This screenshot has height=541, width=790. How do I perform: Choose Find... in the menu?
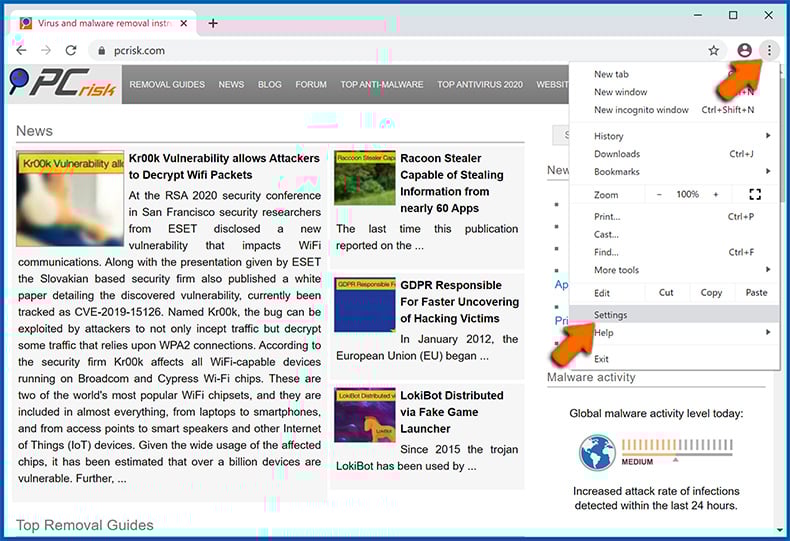point(674,252)
